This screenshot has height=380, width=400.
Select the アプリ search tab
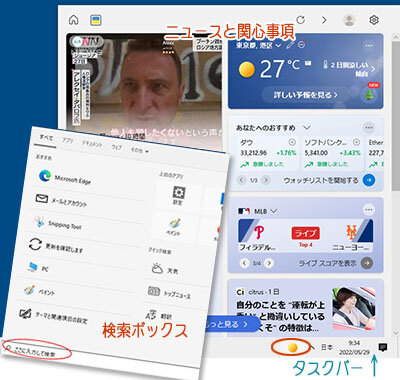68,141
